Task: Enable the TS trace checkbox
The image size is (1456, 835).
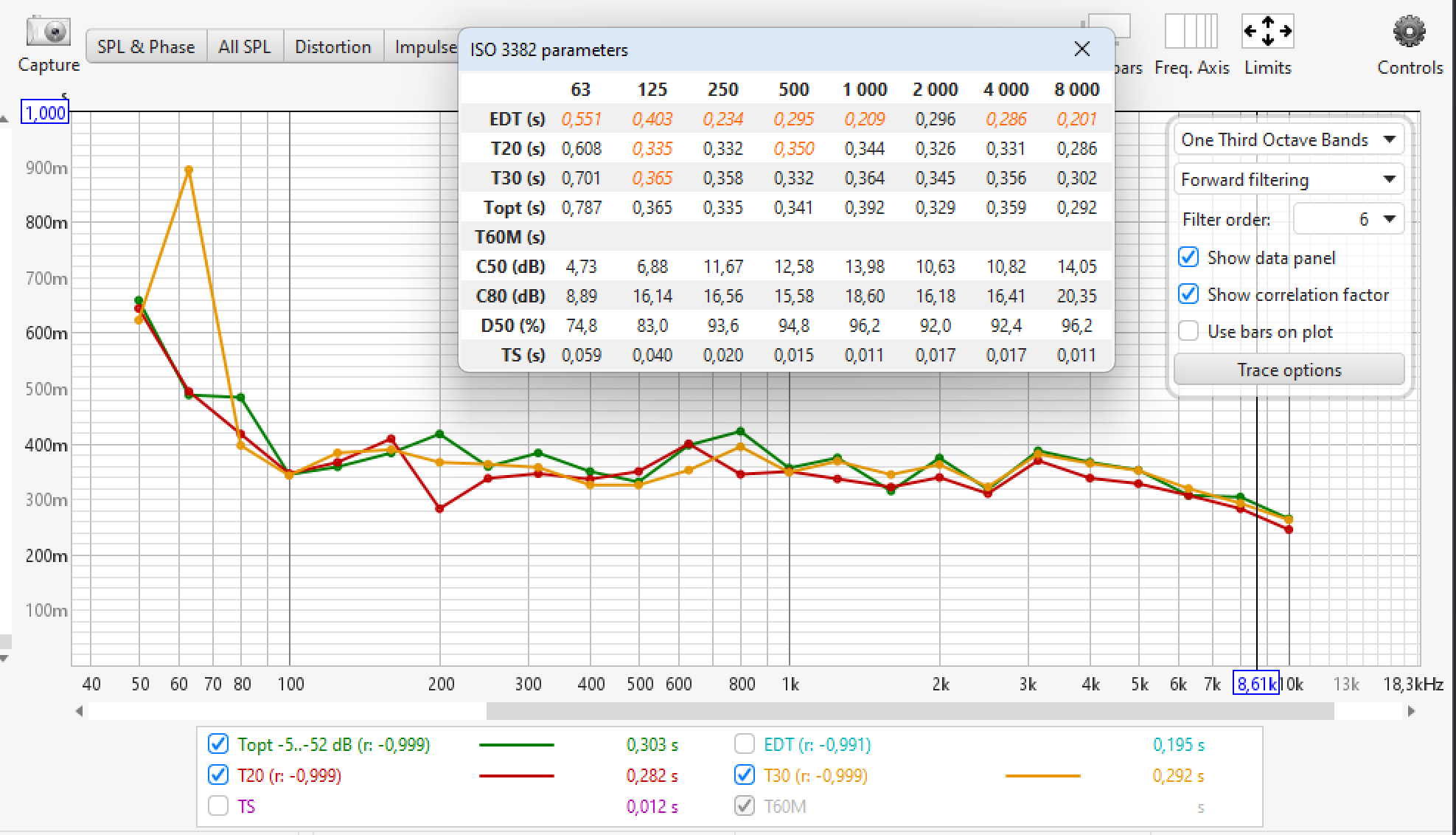Action: (x=218, y=805)
